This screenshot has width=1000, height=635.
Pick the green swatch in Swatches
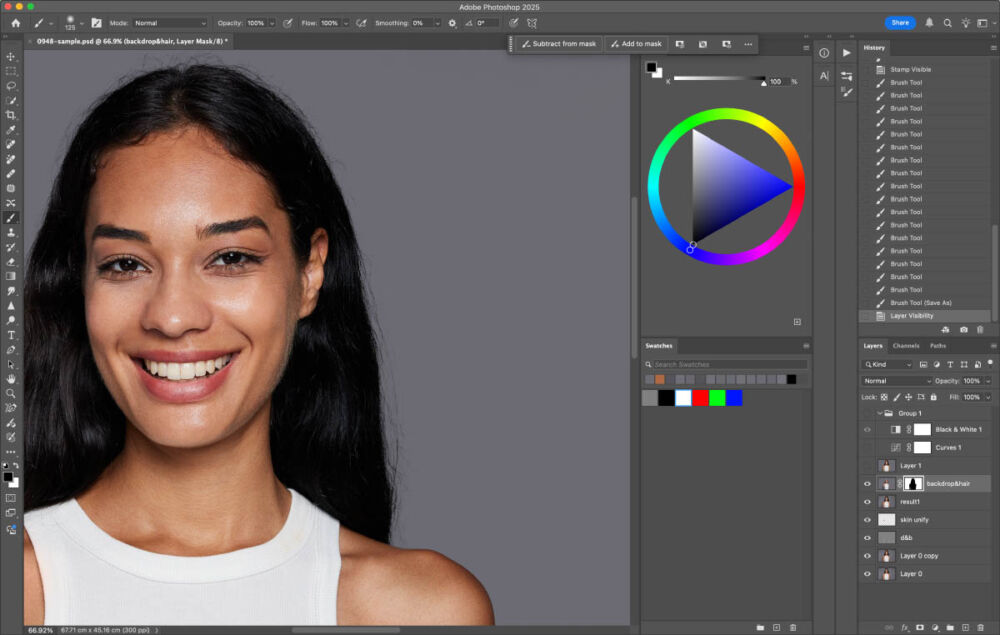pyautogui.click(x=718, y=398)
